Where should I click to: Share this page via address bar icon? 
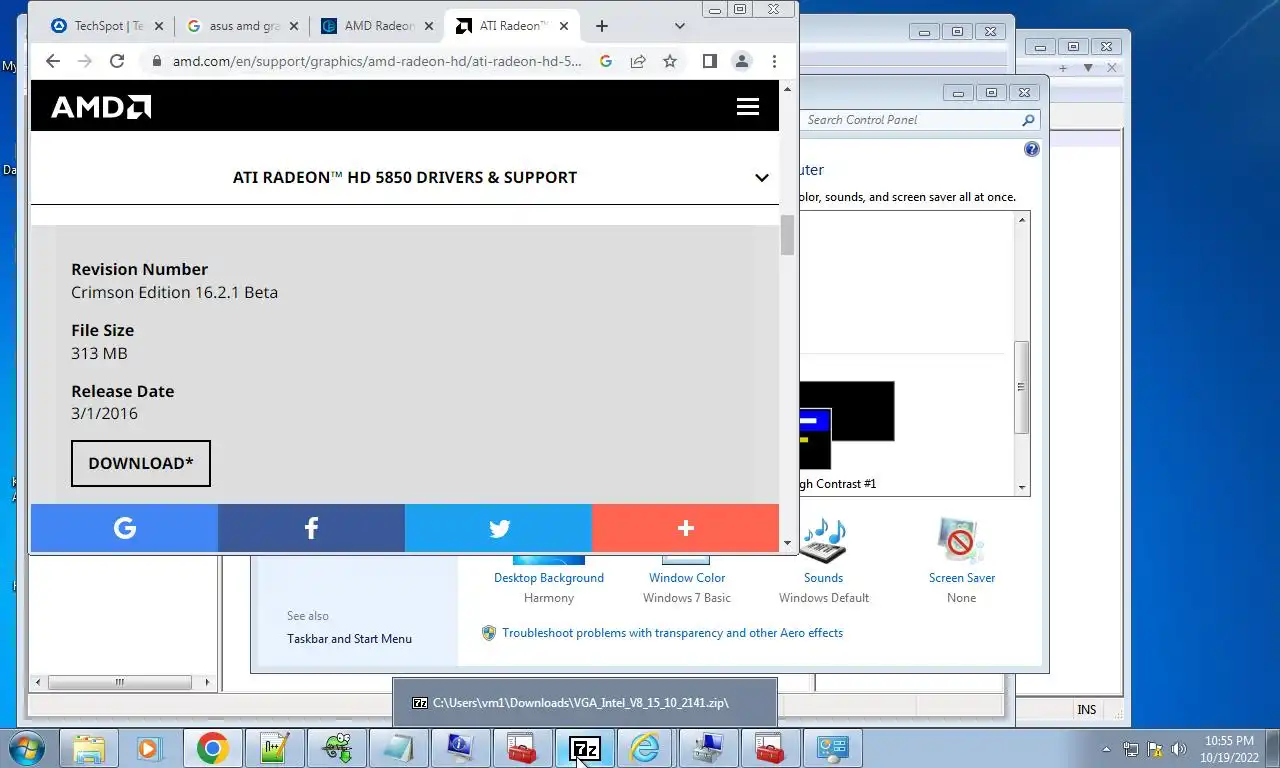pyautogui.click(x=638, y=61)
